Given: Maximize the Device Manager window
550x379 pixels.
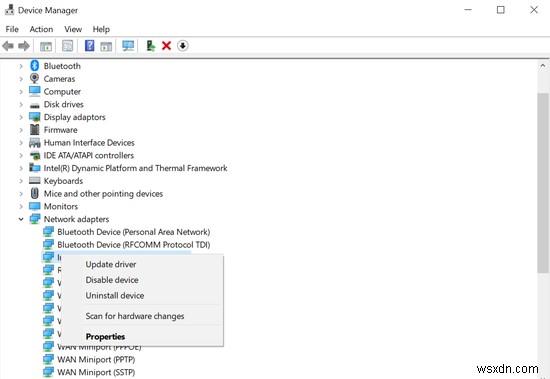Looking at the screenshot, I should [x=501, y=10].
